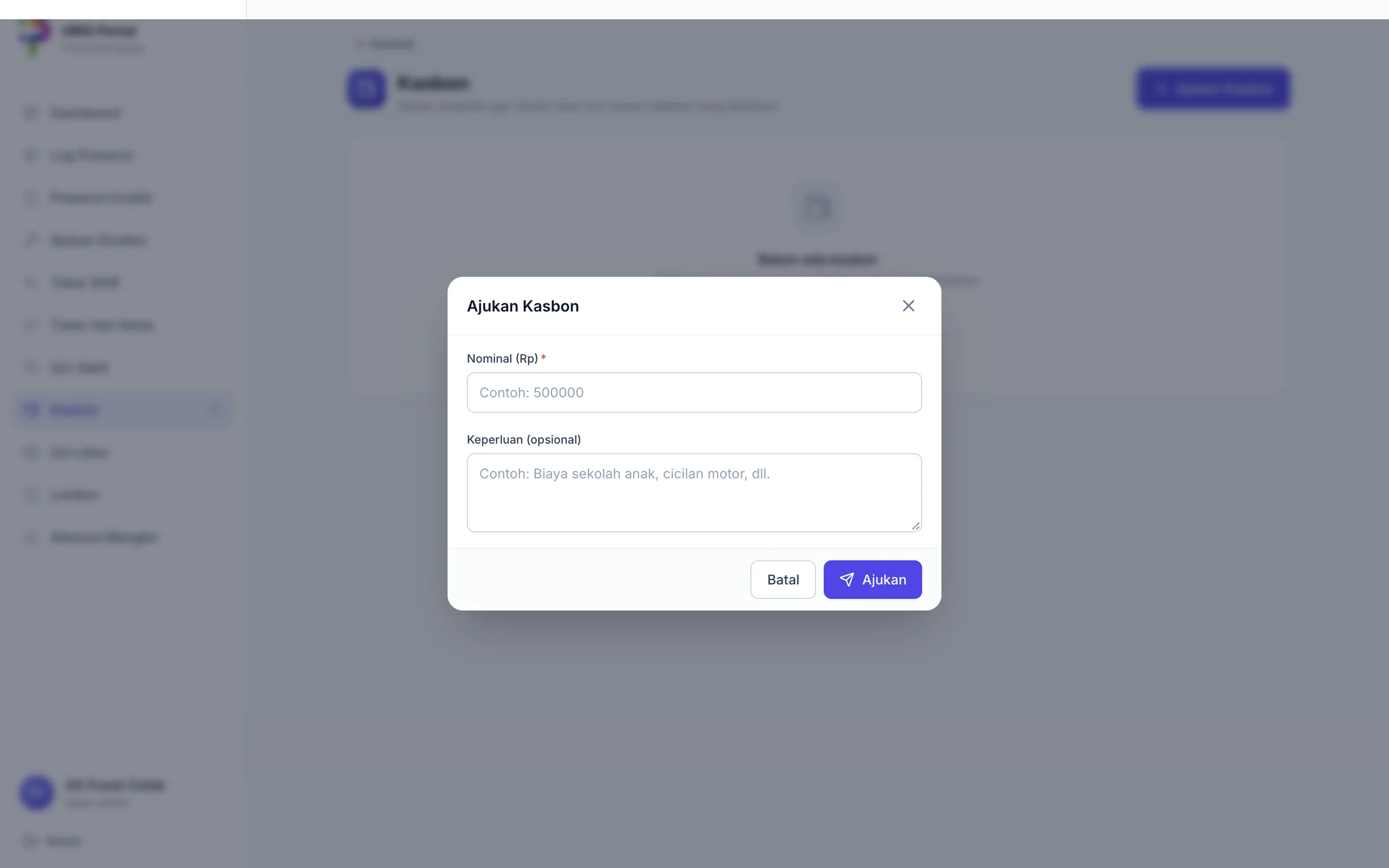The width and height of the screenshot is (1389, 868).
Task: Submit the form with the Ajukan button
Action: click(872, 579)
